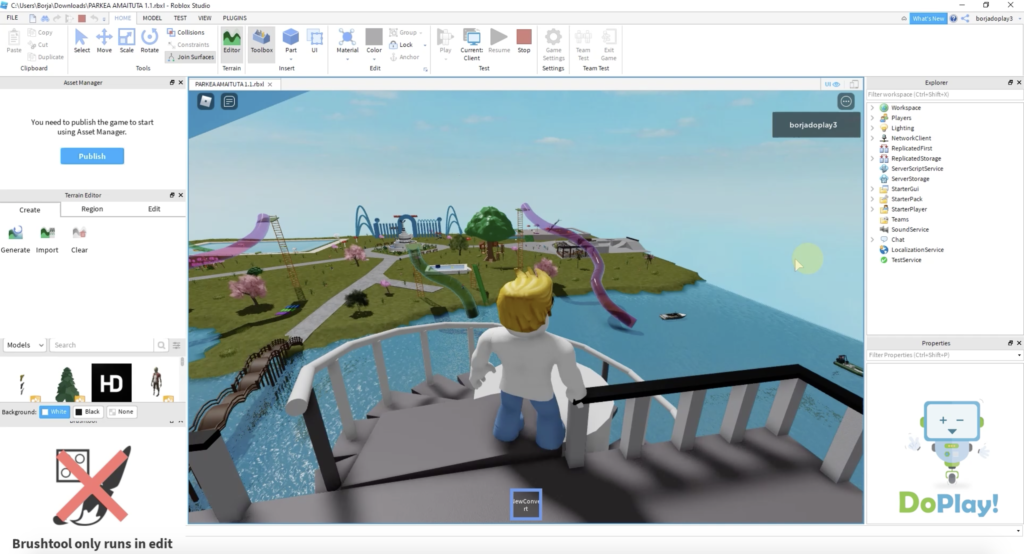Click the Resume test button
Viewport: 1024px width, 554px height.
click(499, 41)
